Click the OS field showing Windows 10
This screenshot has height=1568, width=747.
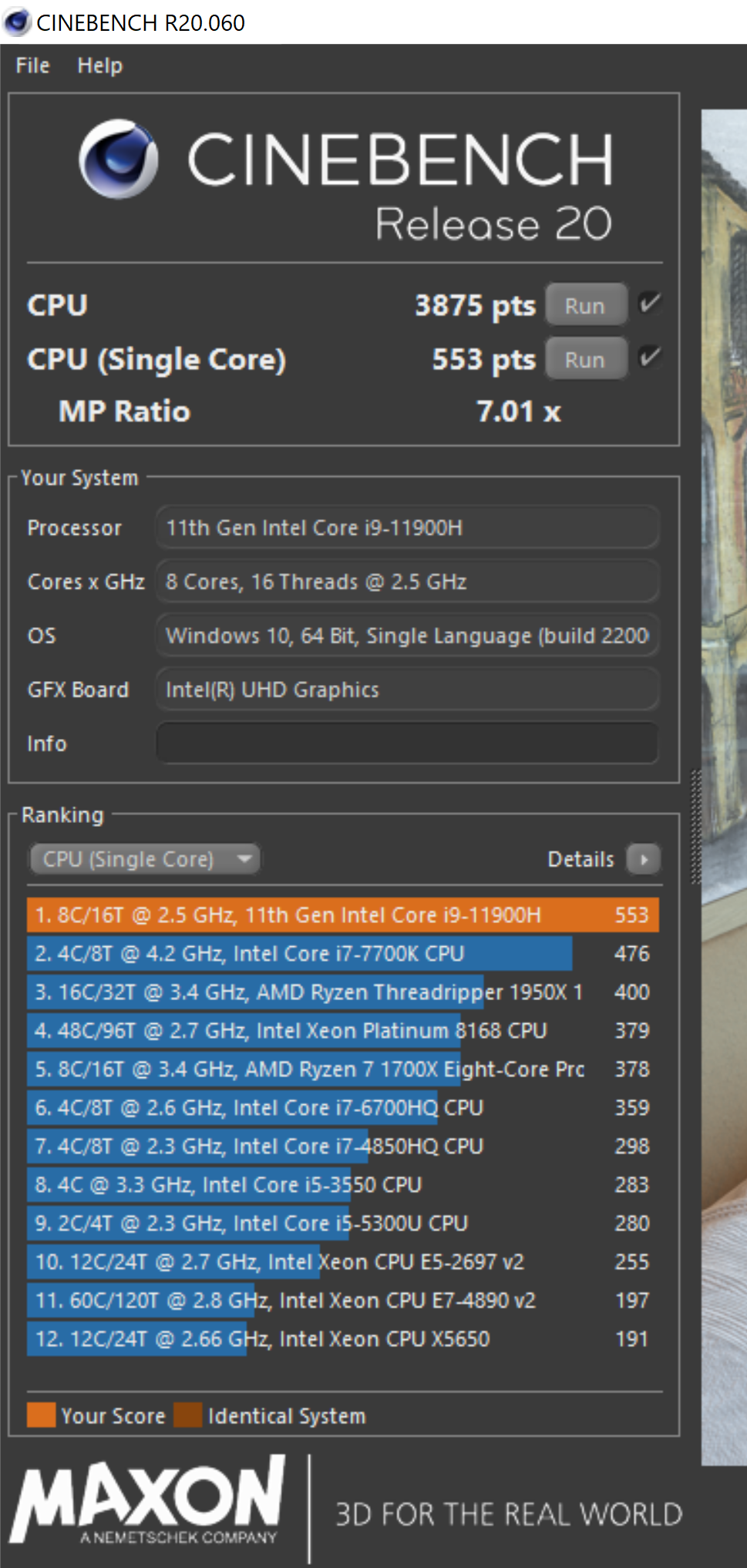[x=408, y=635]
